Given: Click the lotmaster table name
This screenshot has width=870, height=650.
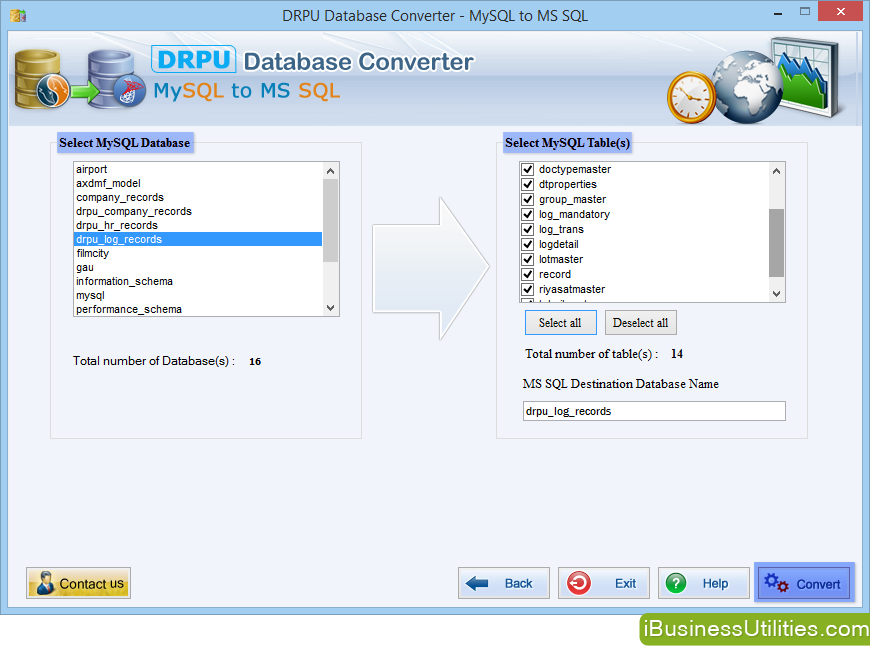Looking at the screenshot, I should click(561, 259).
